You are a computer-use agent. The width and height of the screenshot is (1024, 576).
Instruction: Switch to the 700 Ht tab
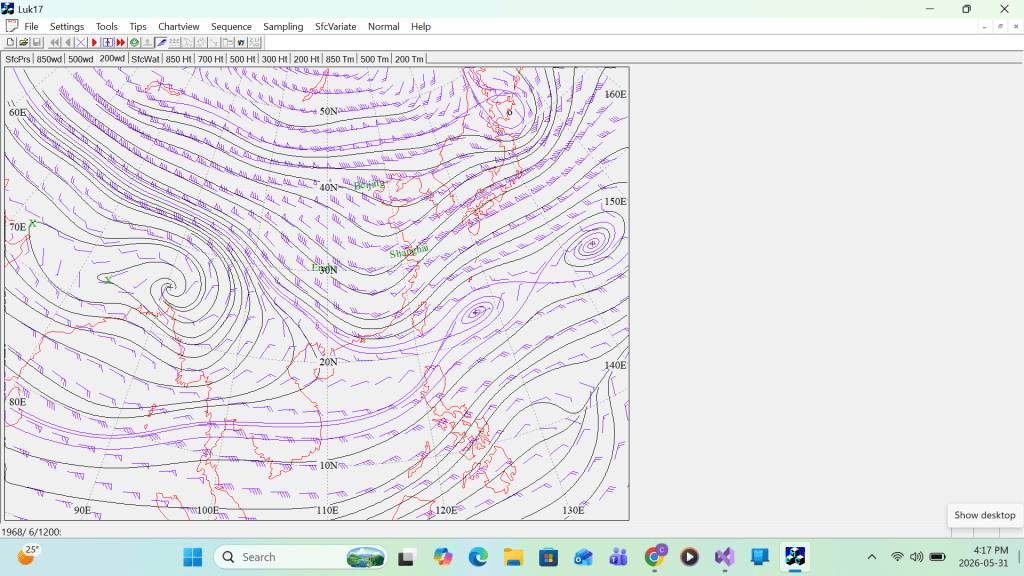(210, 59)
